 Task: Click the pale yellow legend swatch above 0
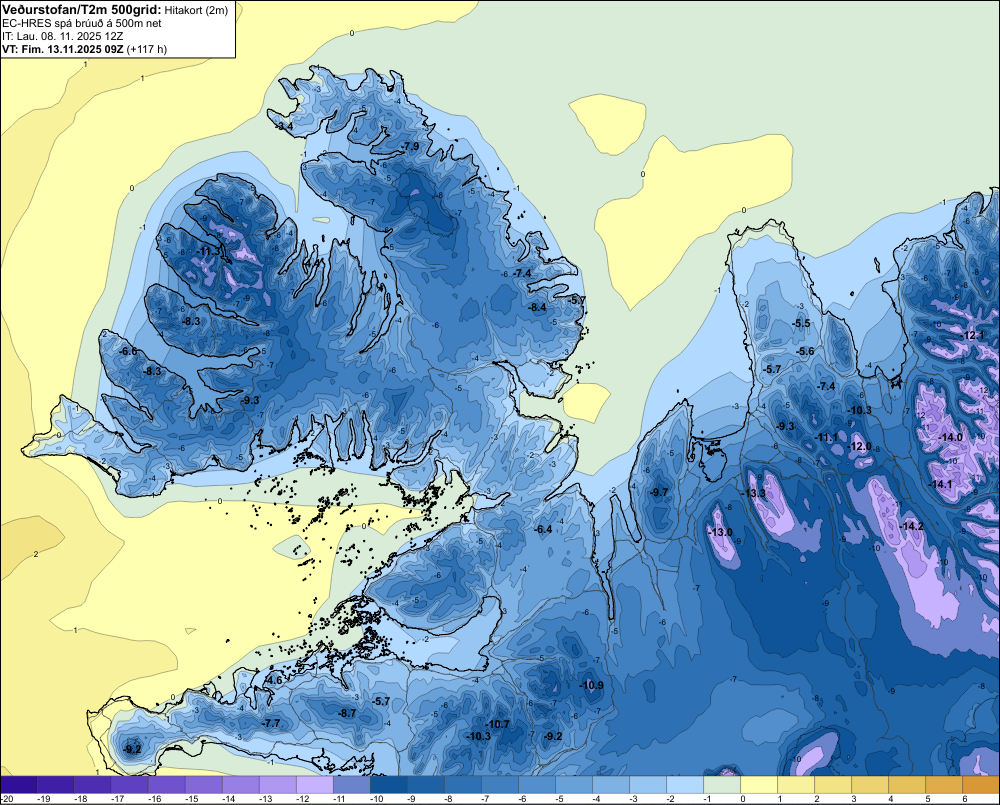pos(759,785)
